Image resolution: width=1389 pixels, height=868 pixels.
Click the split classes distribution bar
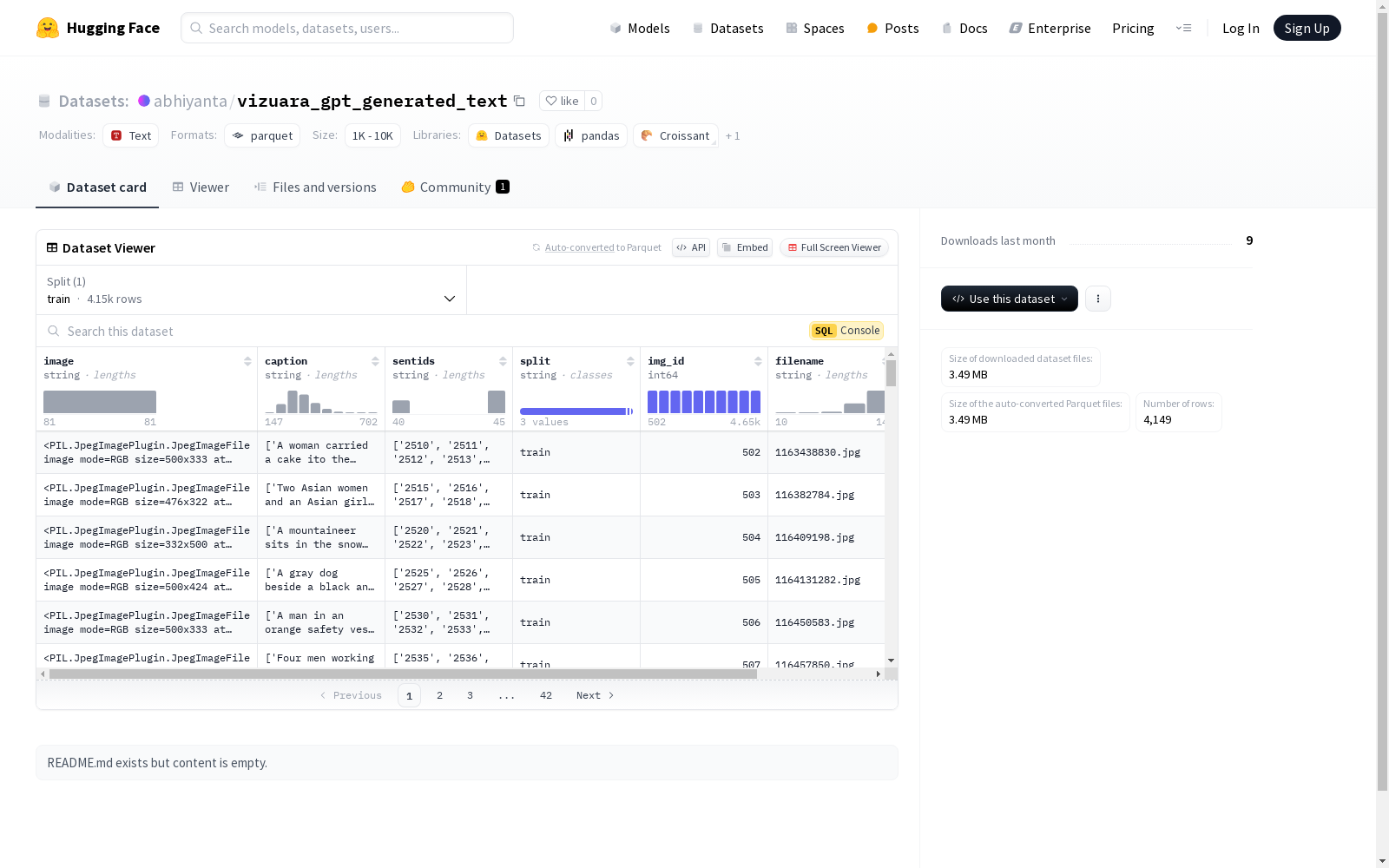pos(576,411)
